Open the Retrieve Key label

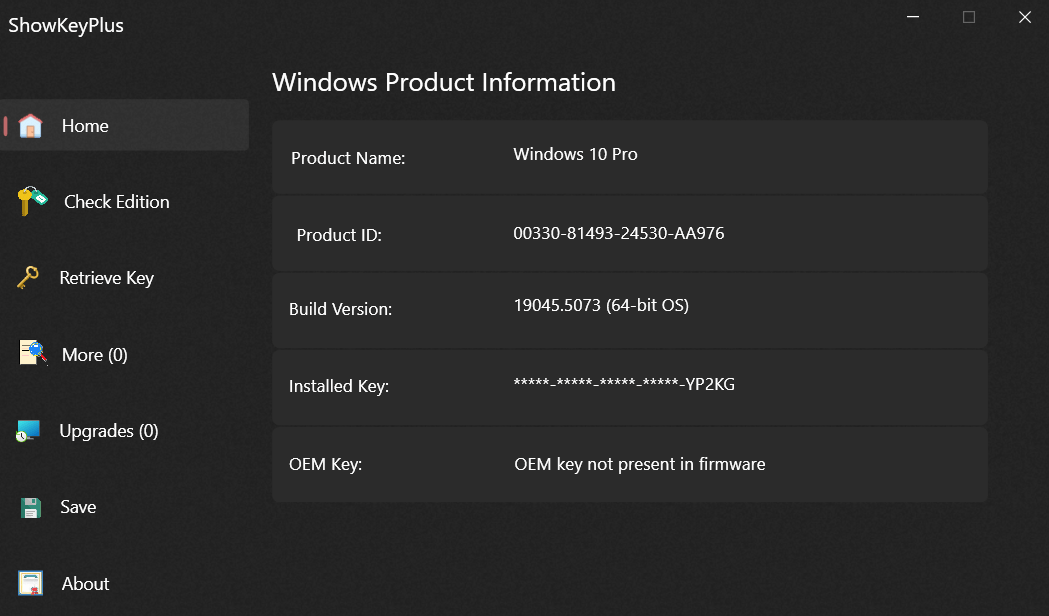click(106, 278)
